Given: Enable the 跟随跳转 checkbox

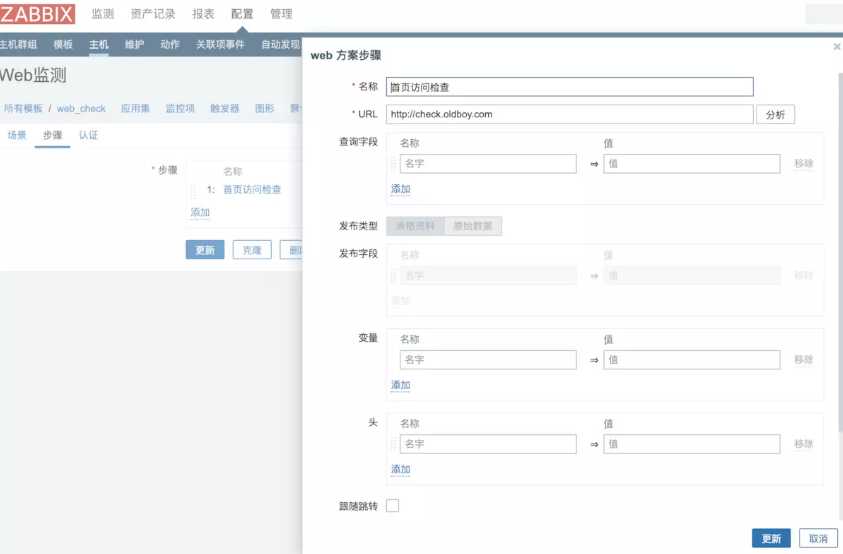Looking at the screenshot, I should (392, 506).
